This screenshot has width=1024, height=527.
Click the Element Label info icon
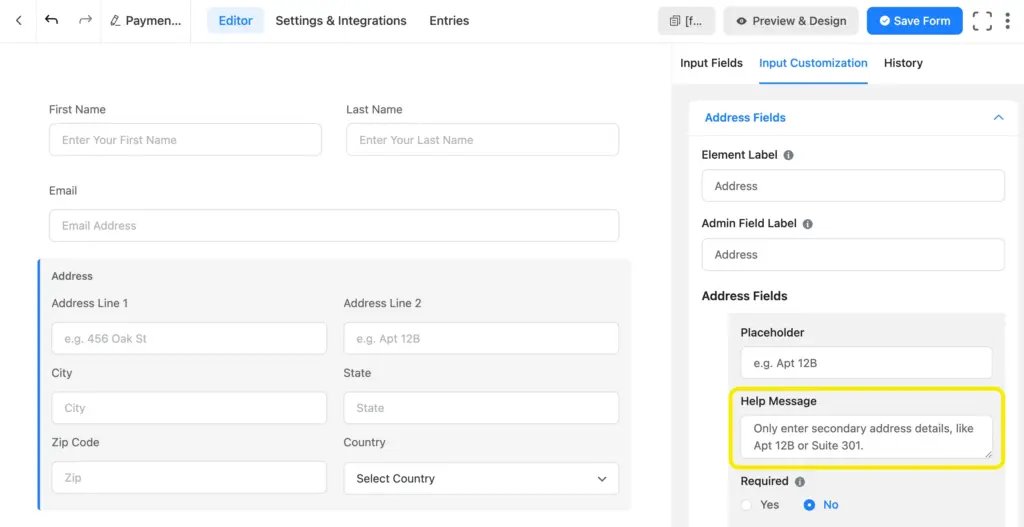point(788,156)
